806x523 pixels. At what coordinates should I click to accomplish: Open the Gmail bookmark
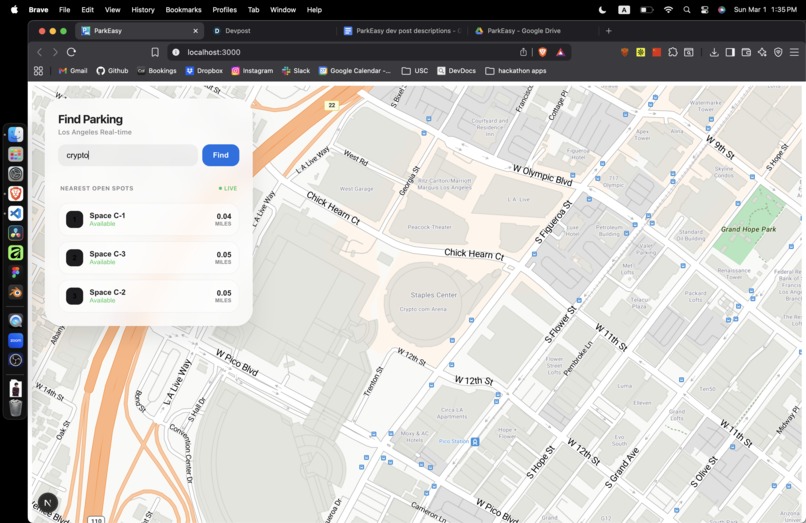73,71
